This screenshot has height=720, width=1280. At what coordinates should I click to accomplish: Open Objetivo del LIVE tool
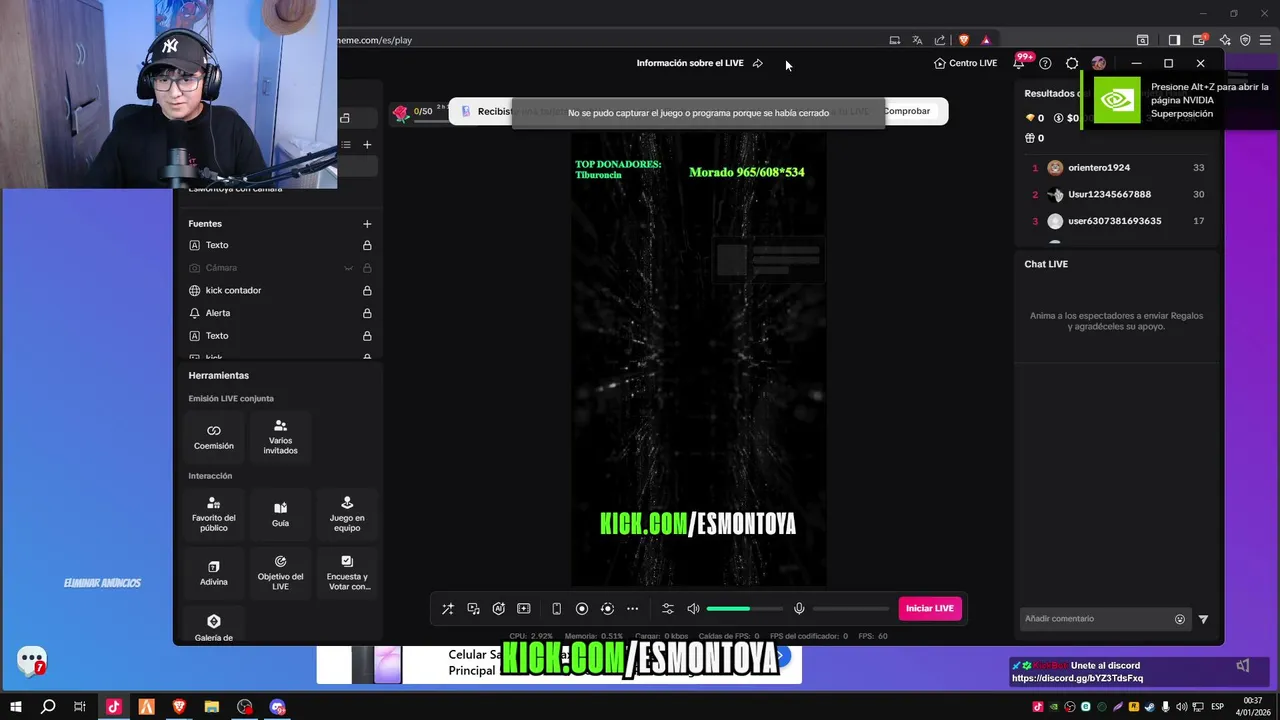[x=281, y=573]
